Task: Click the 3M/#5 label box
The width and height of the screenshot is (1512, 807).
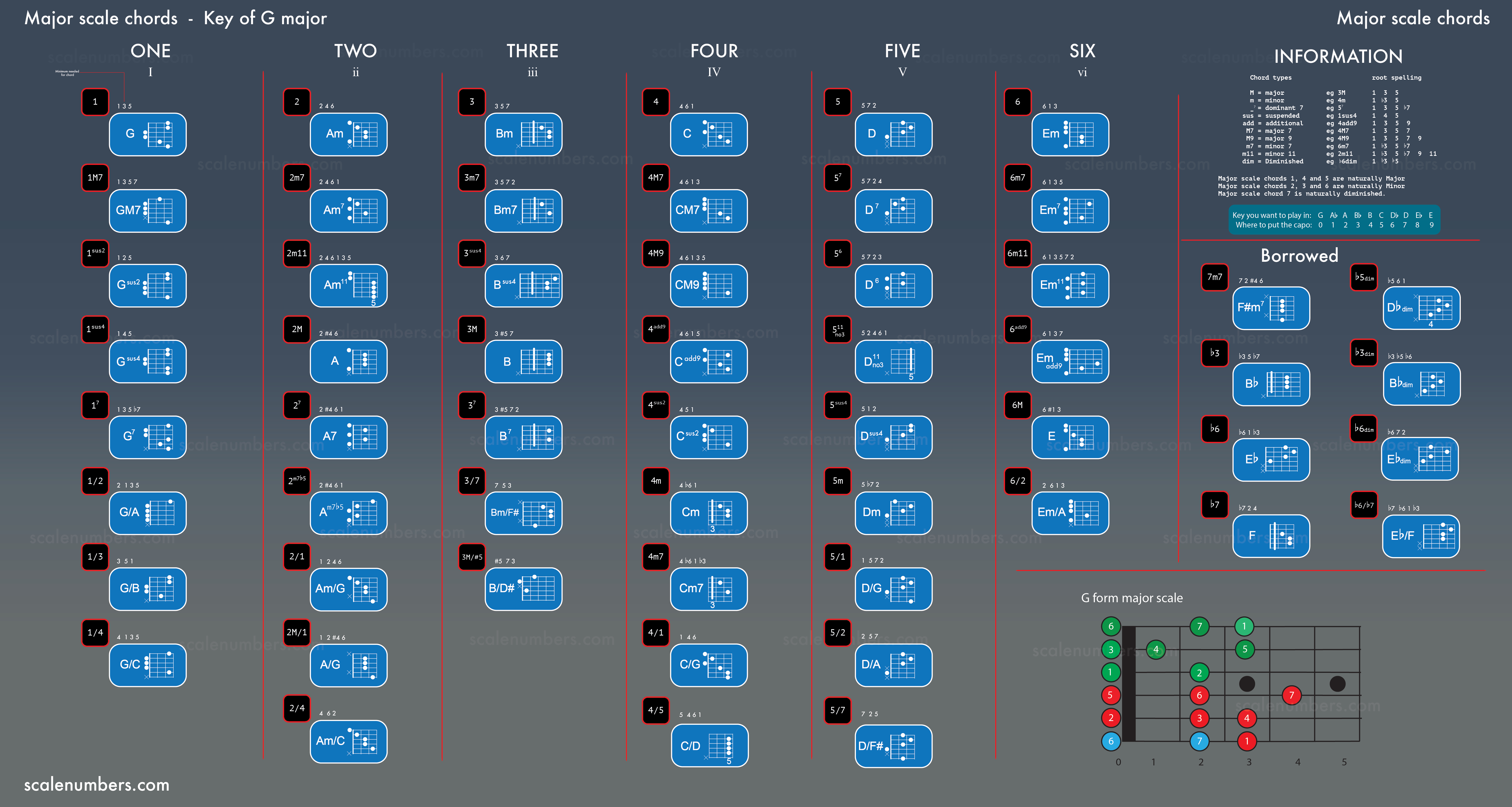Action: pos(472,557)
